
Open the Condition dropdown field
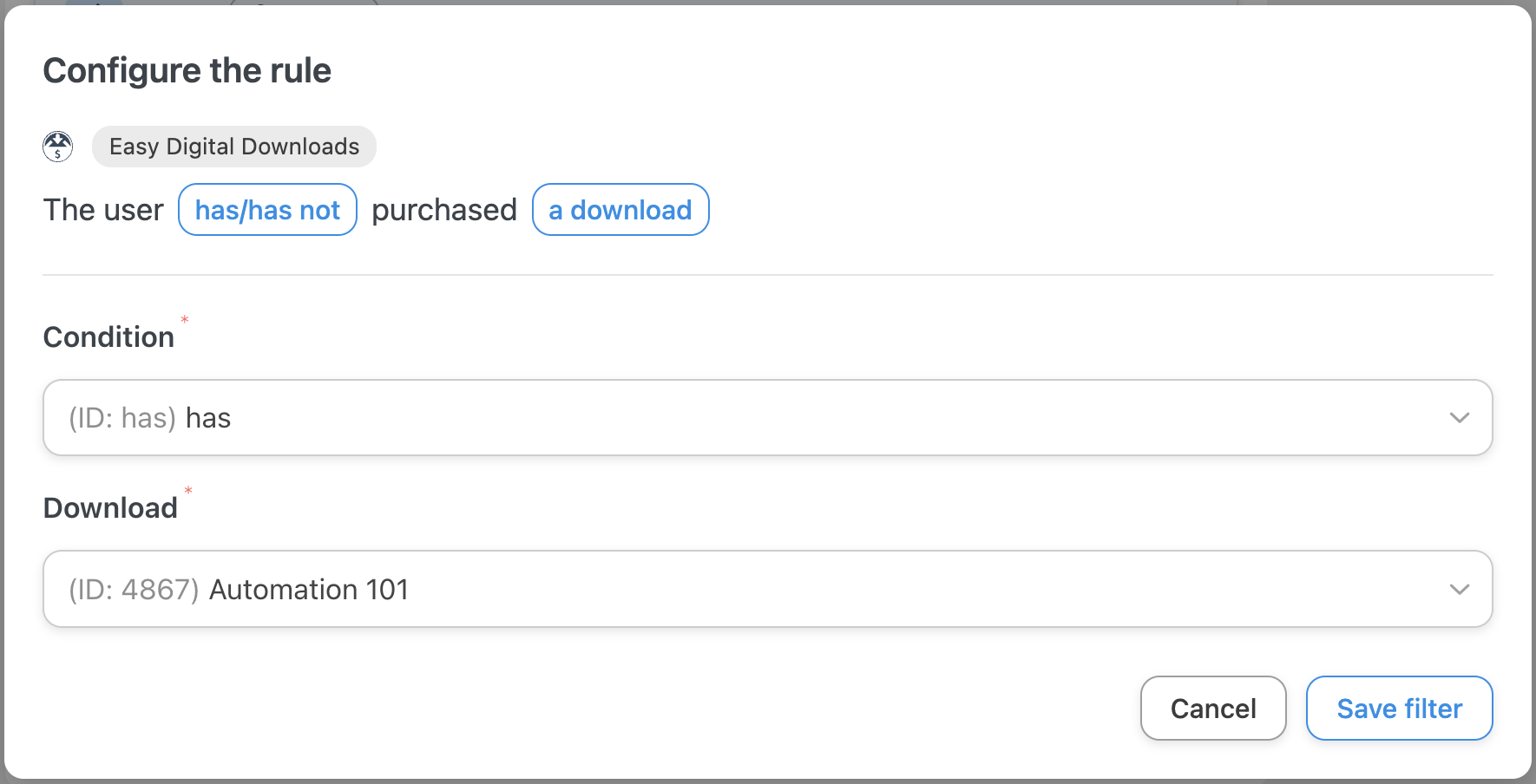[746, 418]
